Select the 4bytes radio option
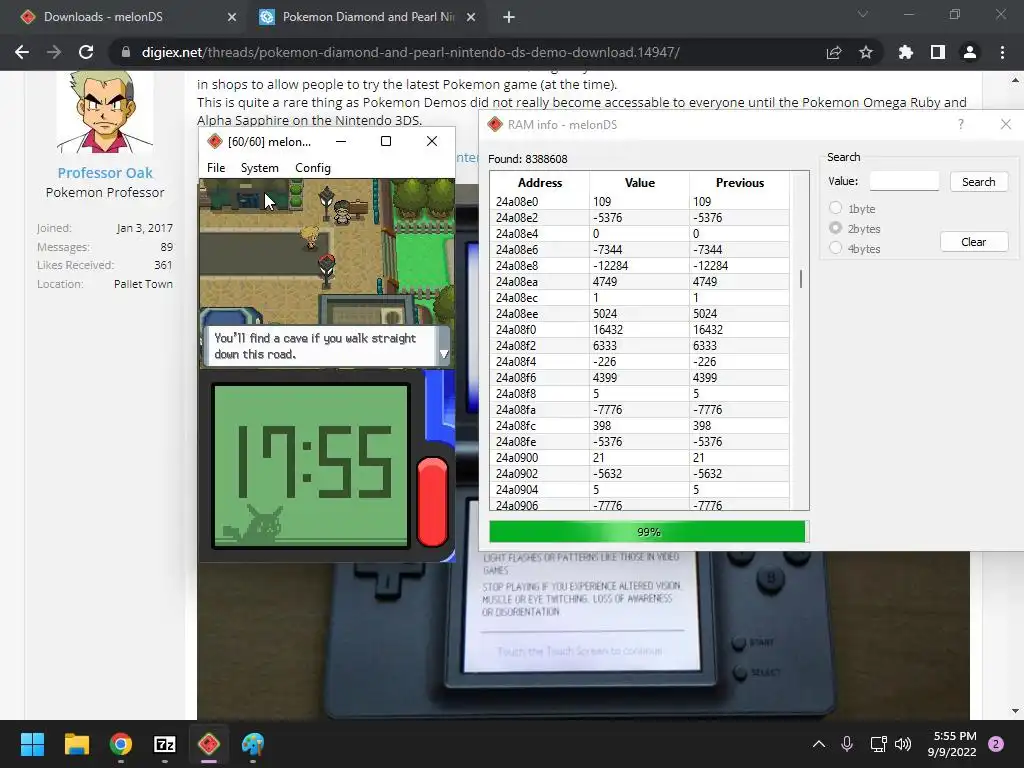1024x768 pixels. tap(835, 248)
